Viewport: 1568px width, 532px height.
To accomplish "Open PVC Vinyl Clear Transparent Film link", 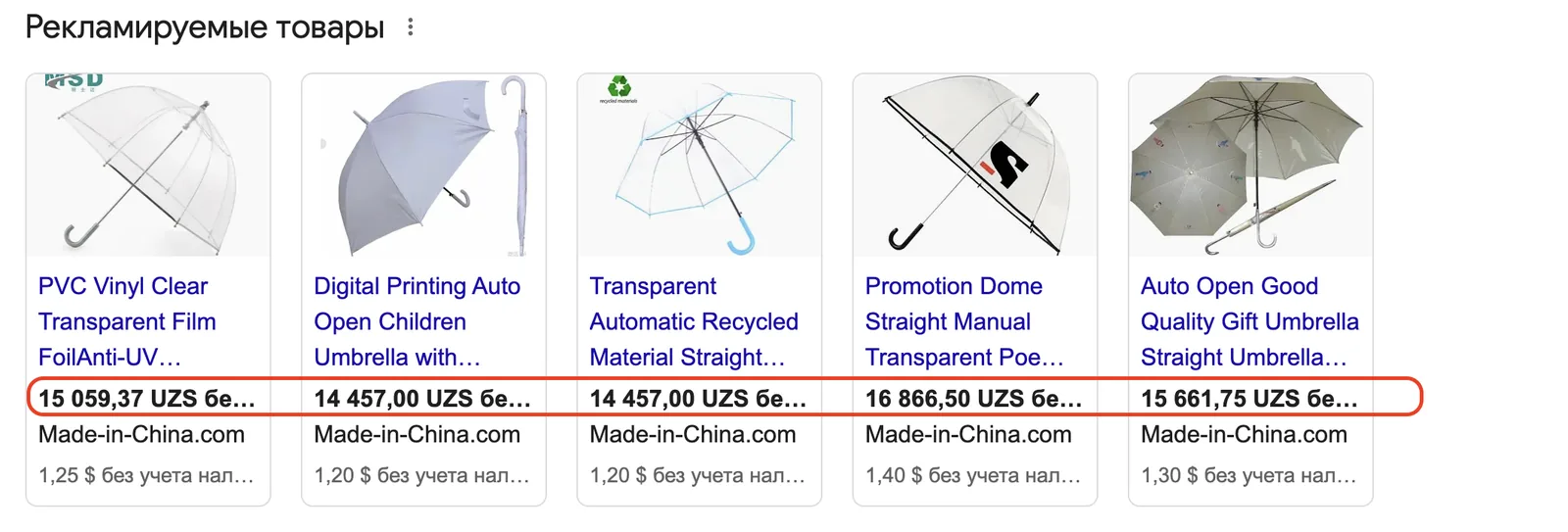I will (x=127, y=321).
